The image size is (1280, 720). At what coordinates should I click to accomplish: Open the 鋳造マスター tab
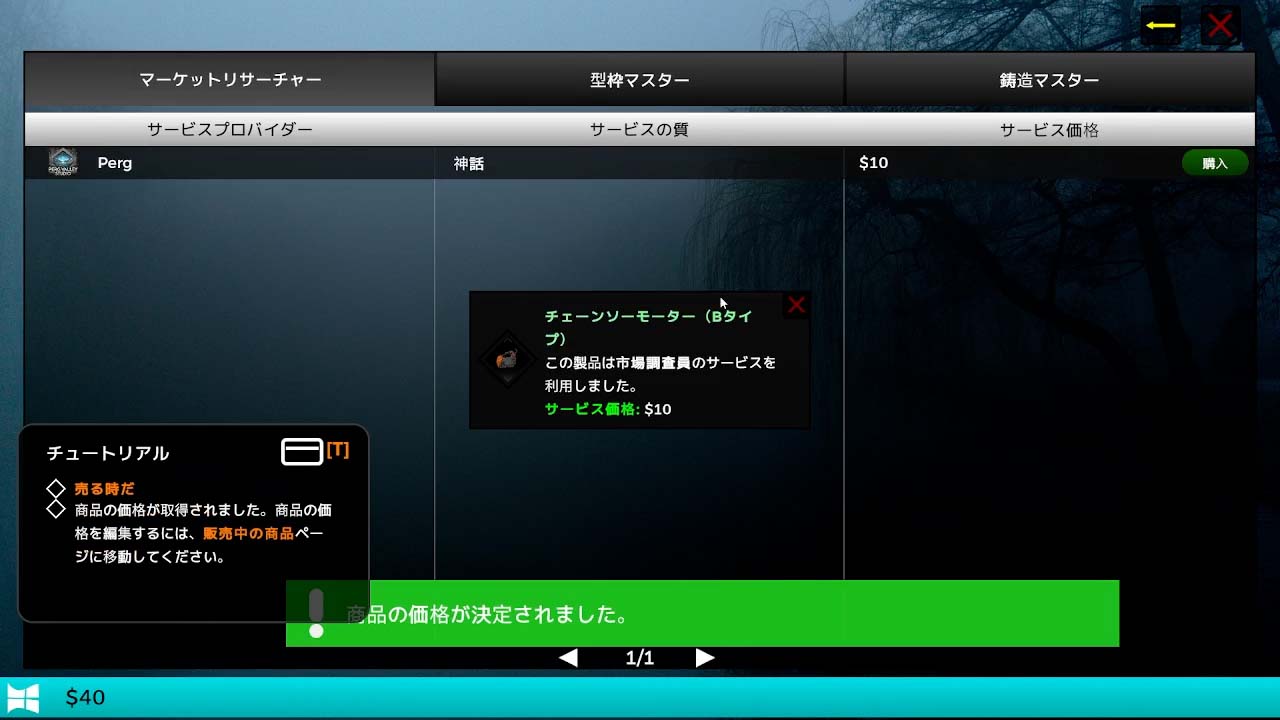(1049, 80)
